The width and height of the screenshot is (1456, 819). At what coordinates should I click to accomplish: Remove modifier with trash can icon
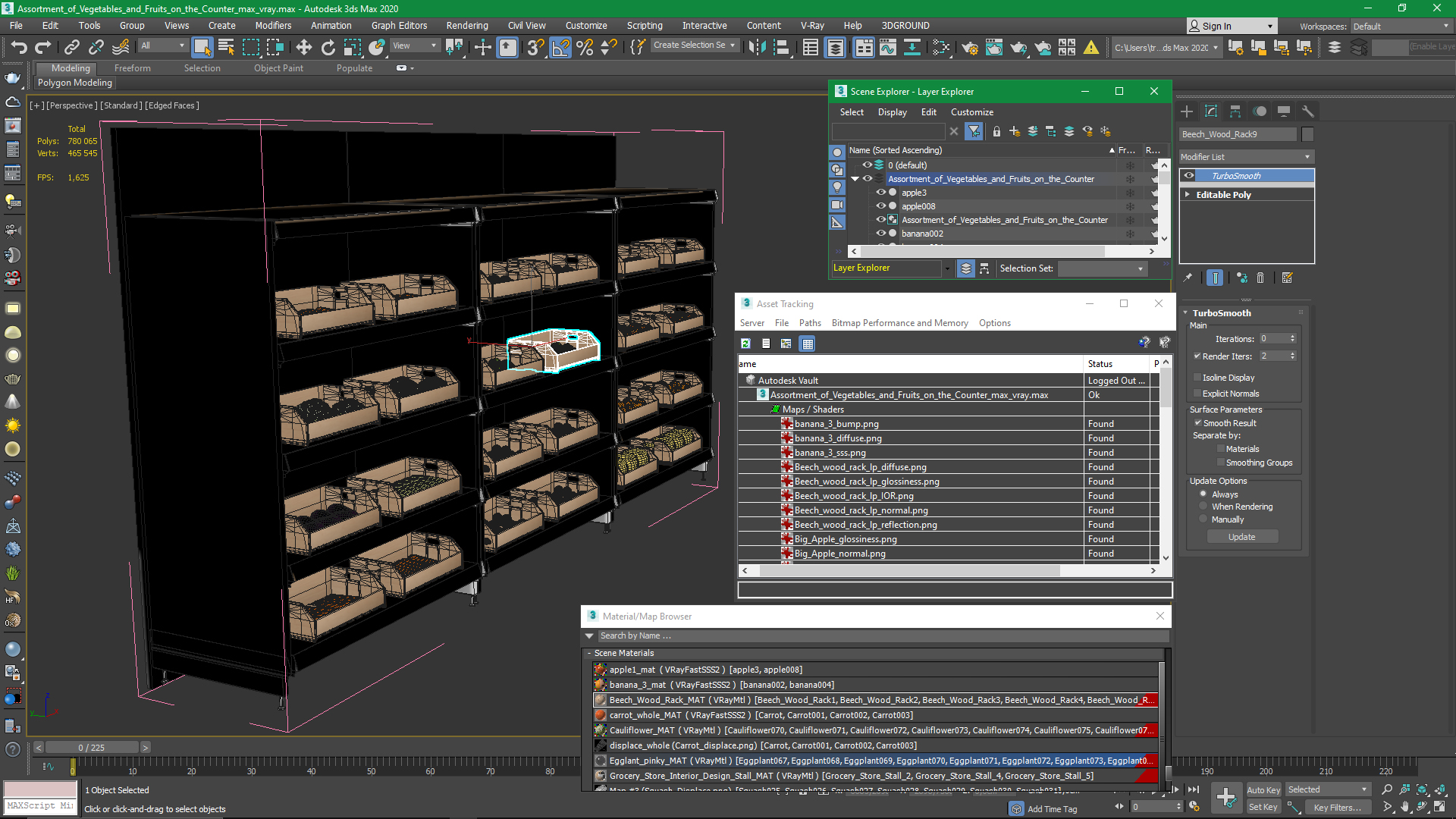pyautogui.click(x=1260, y=278)
